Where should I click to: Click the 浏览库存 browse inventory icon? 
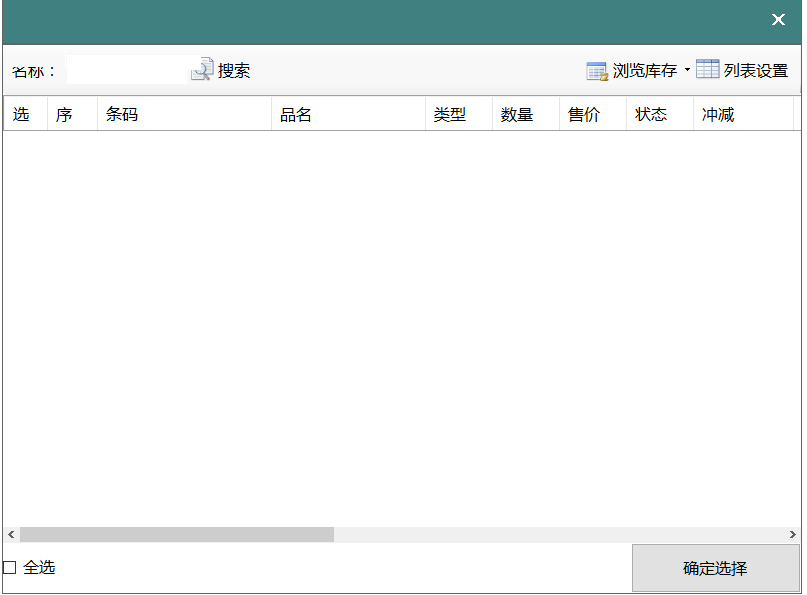[x=596, y=70]
